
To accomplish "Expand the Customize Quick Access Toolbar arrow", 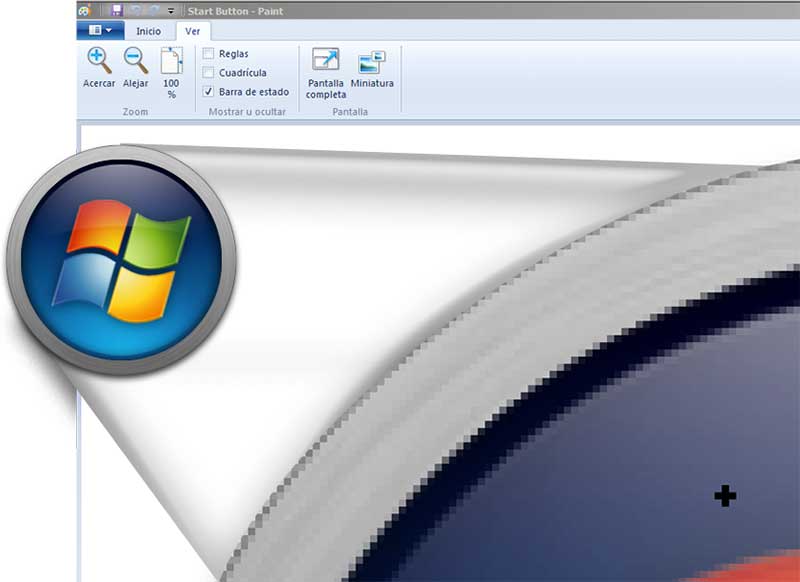I will [x=171, y=11].
